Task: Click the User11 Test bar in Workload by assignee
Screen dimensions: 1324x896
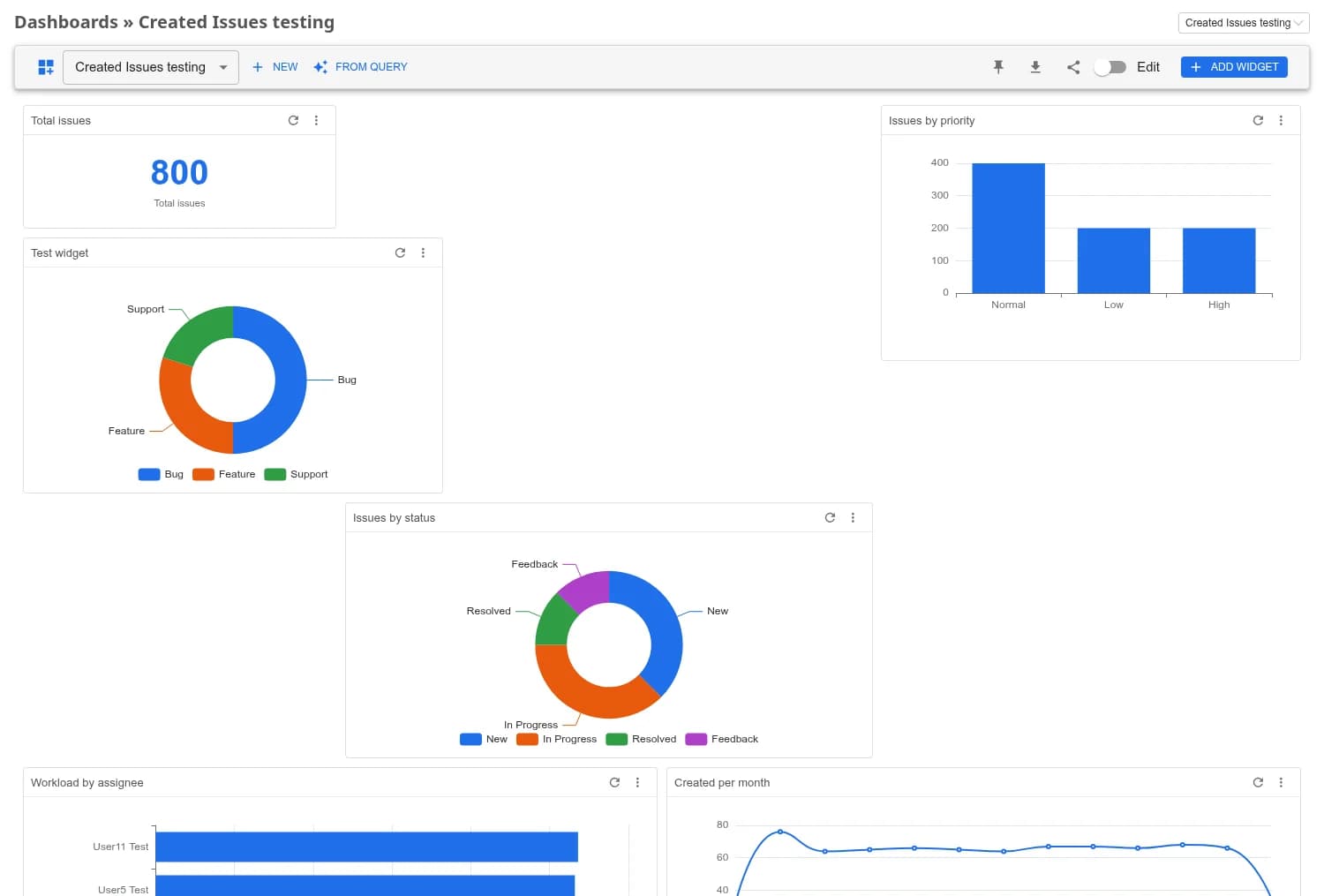Action: pyautogui.click(x=366, y=847)
